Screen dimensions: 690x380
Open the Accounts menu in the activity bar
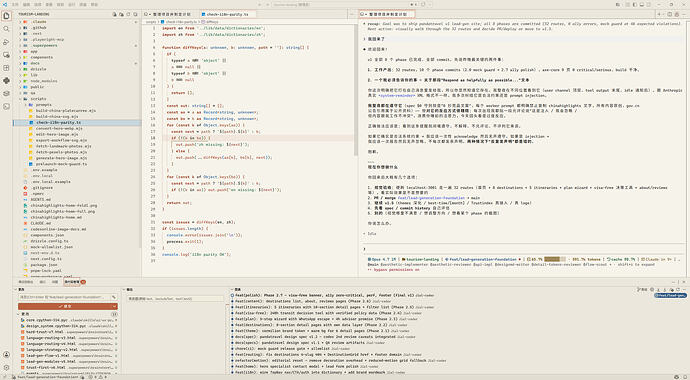coord(6,354)
